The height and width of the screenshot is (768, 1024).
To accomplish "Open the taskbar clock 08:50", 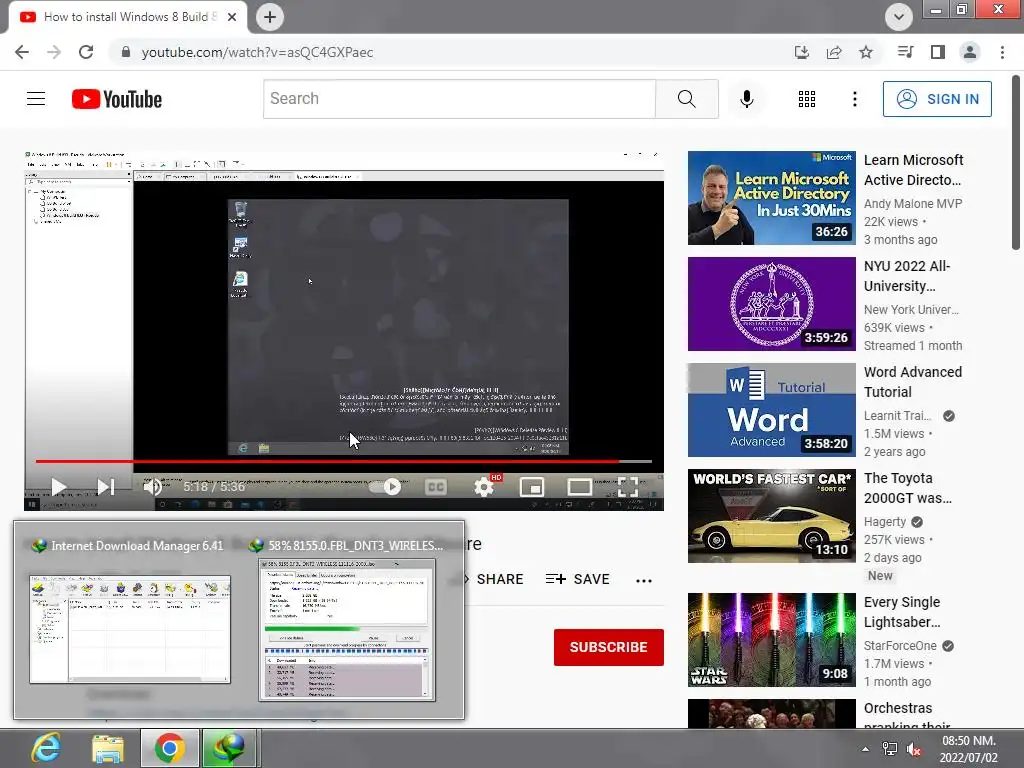I will tap(969, 749).
